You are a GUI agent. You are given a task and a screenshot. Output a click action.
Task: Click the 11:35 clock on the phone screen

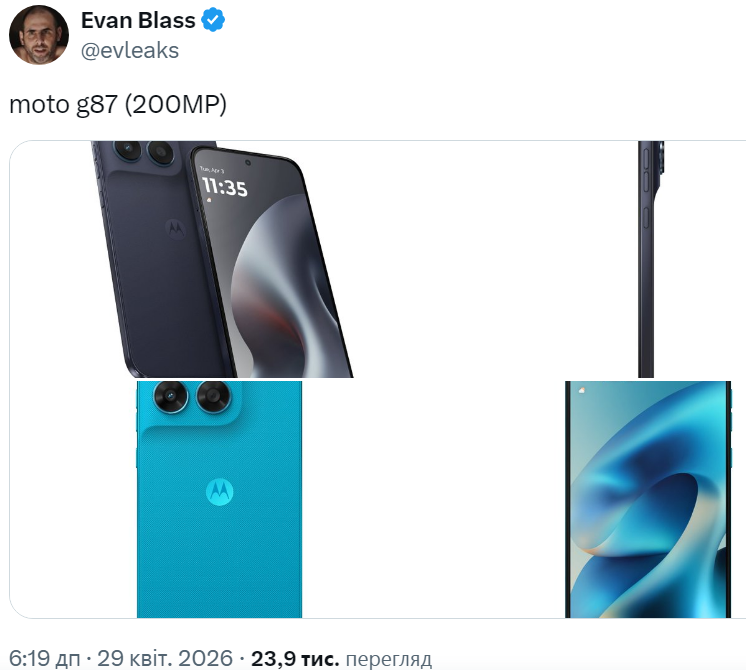pos(225,186)
